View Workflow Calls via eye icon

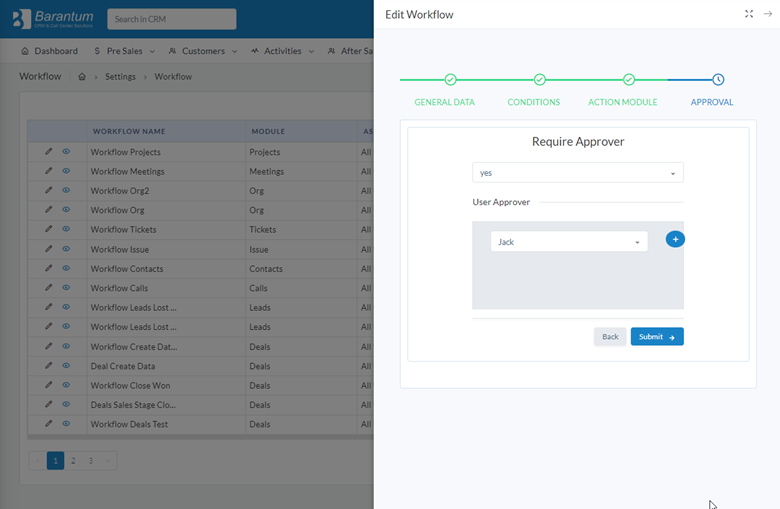click(x=66, y=288)
